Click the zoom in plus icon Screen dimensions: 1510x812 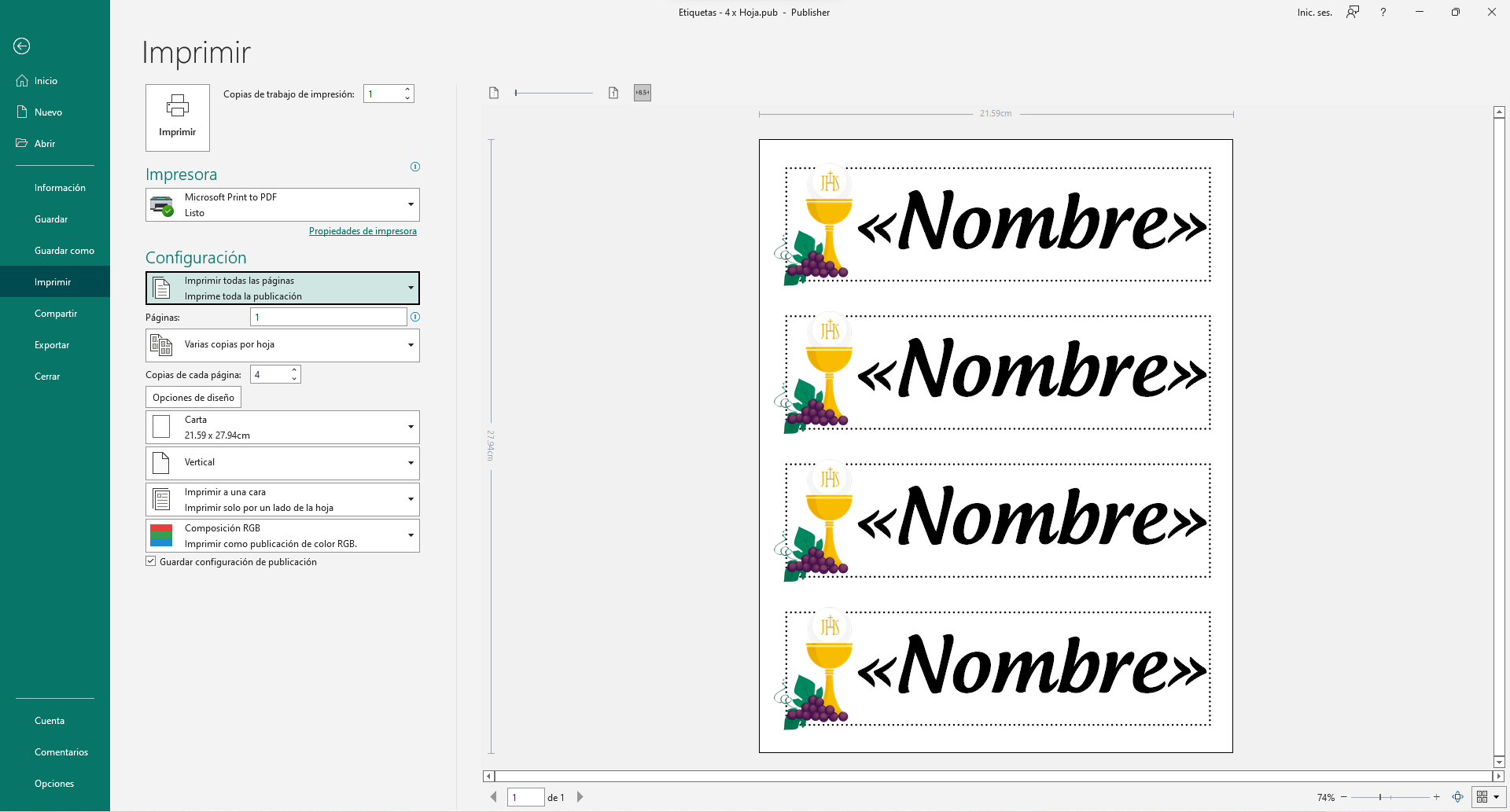pos(1436,797)
